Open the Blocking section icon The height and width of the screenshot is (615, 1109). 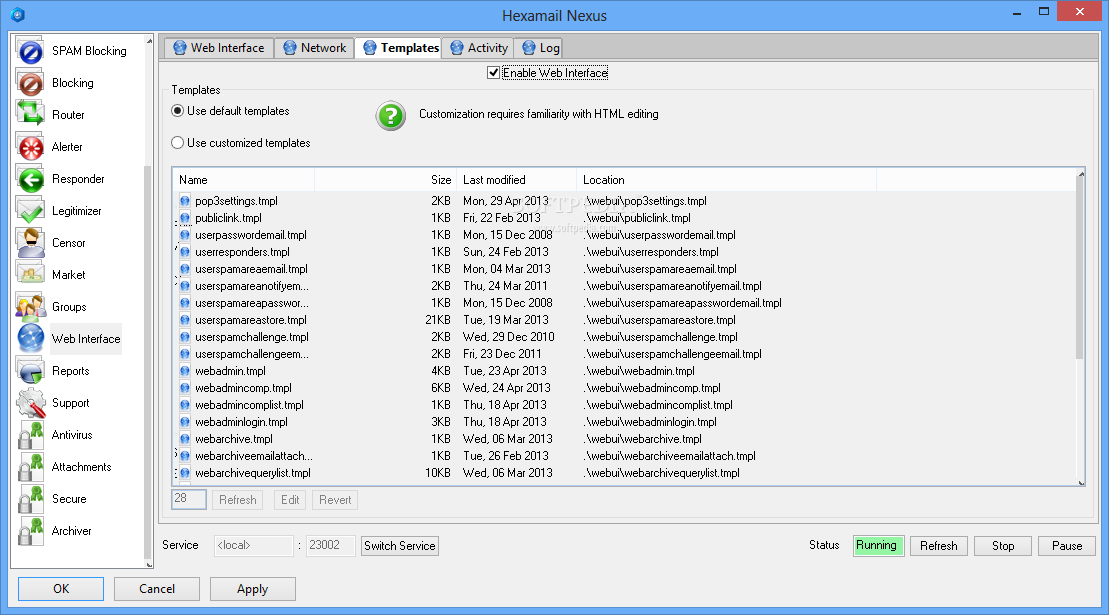(x=30, y=83)
